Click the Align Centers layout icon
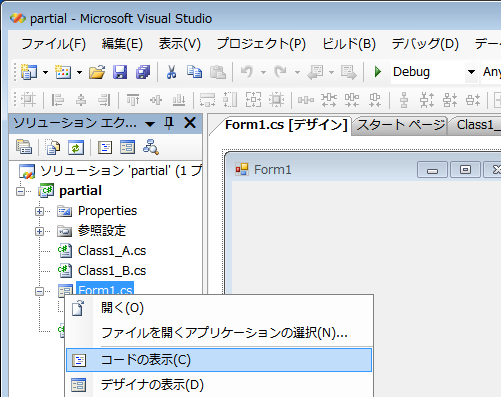This screenshot has height=397, width=501. pos(81,100)
